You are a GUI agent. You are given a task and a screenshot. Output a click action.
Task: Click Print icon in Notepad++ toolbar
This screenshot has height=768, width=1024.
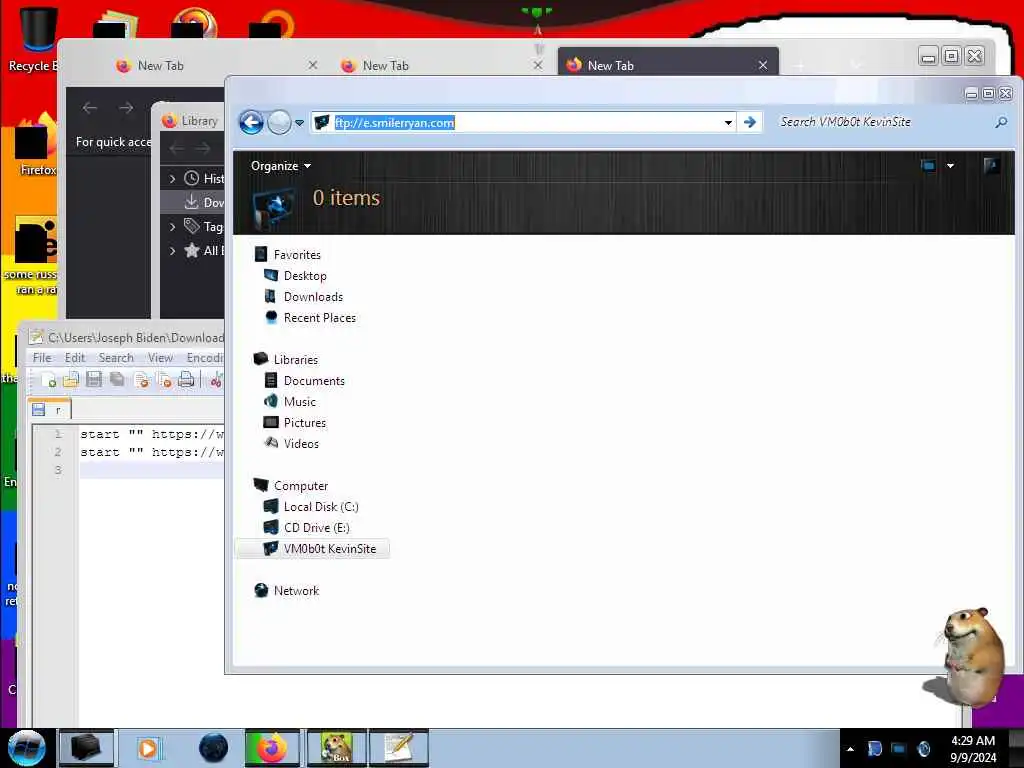[x=187, y=379]
